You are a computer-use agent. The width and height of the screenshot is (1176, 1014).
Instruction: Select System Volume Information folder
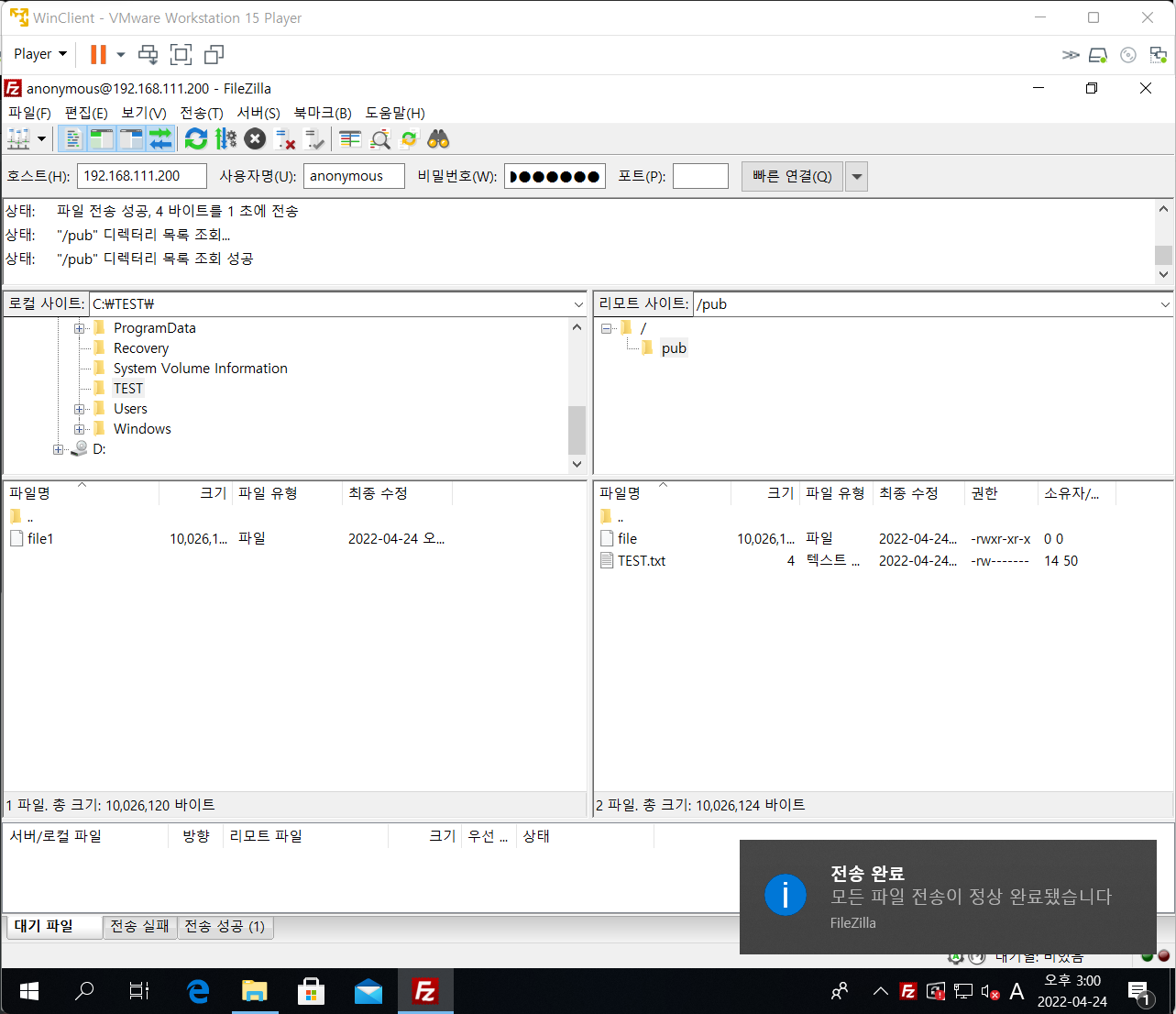pos(200,369)
